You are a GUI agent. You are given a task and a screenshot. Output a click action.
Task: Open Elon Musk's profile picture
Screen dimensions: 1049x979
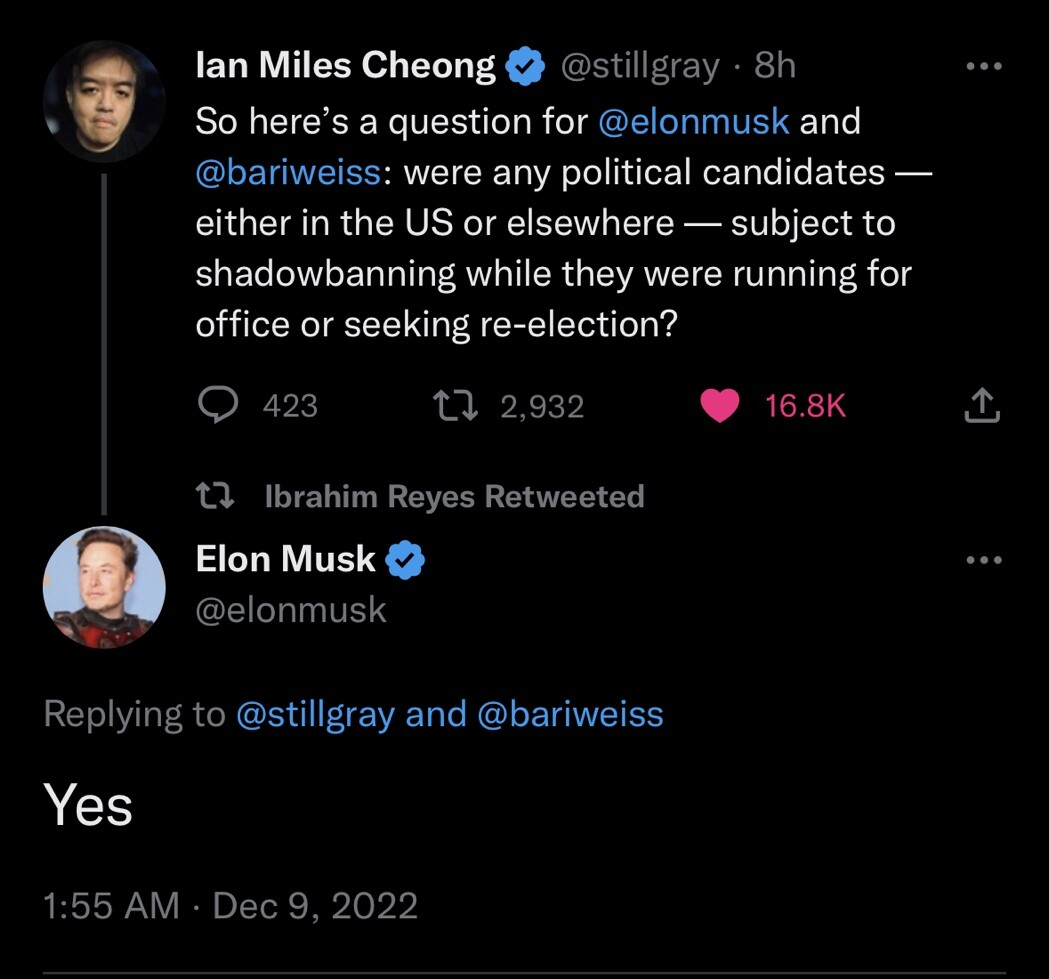[104, 587]
